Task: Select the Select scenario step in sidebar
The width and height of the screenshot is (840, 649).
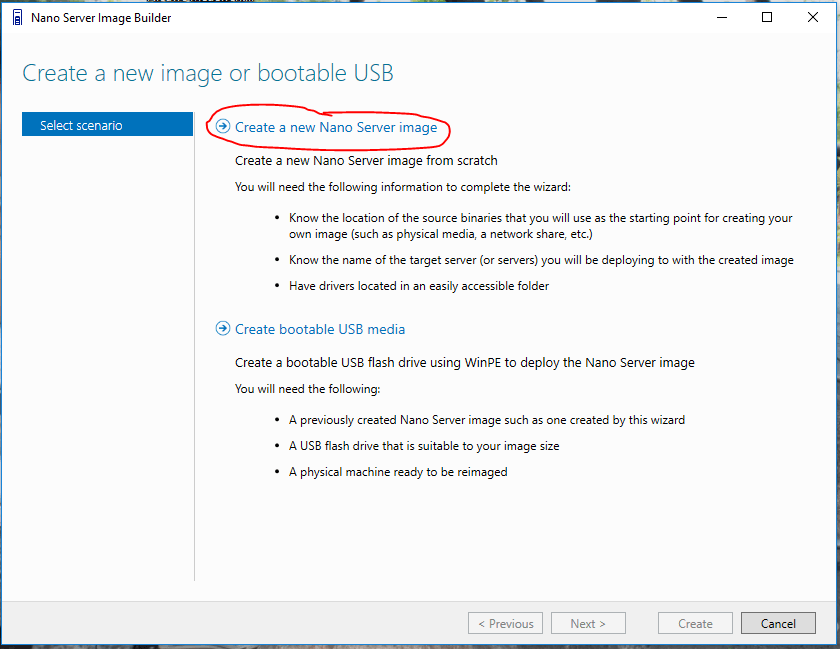Action: click(107, 124)
